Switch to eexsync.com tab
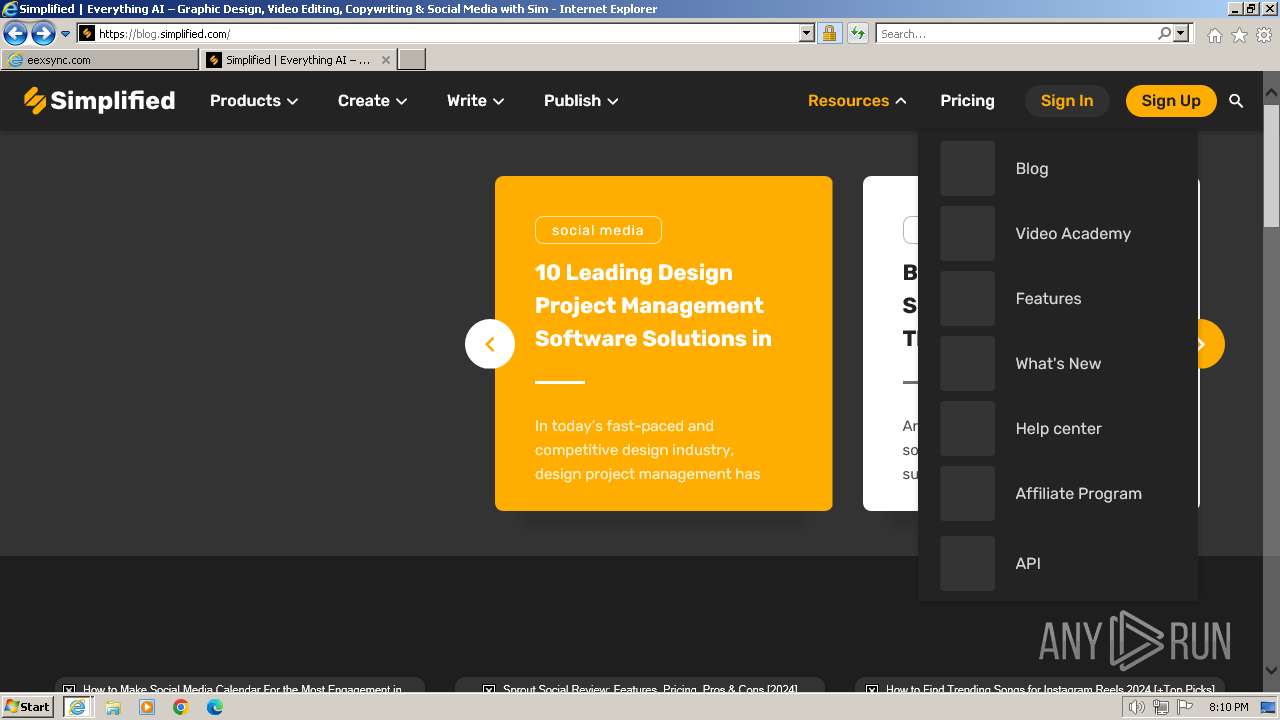The height and width of the screenshot is (720, 1280). click(x=100, y=60)
